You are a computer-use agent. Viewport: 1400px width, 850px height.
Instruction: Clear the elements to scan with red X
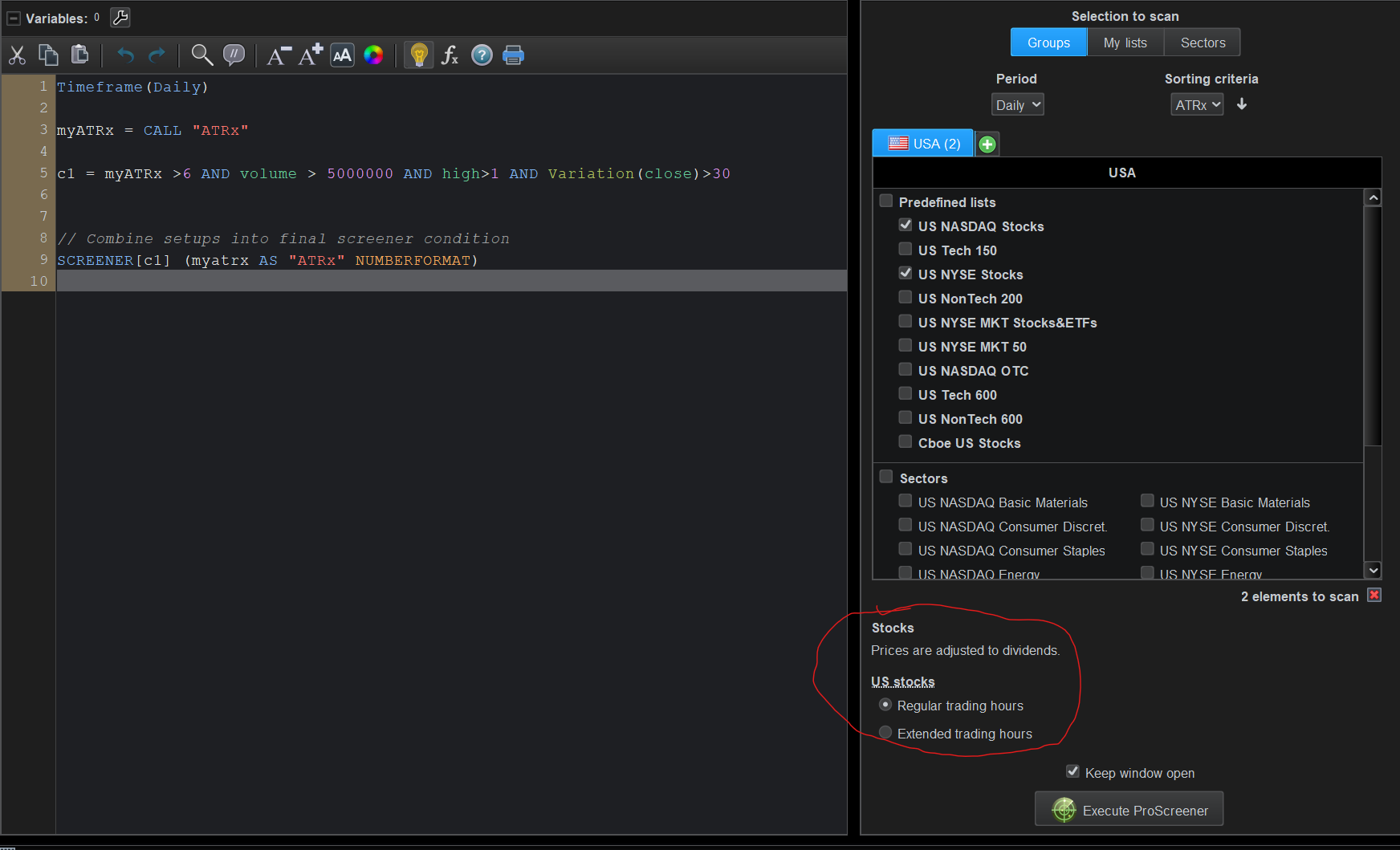point(1374,596)
